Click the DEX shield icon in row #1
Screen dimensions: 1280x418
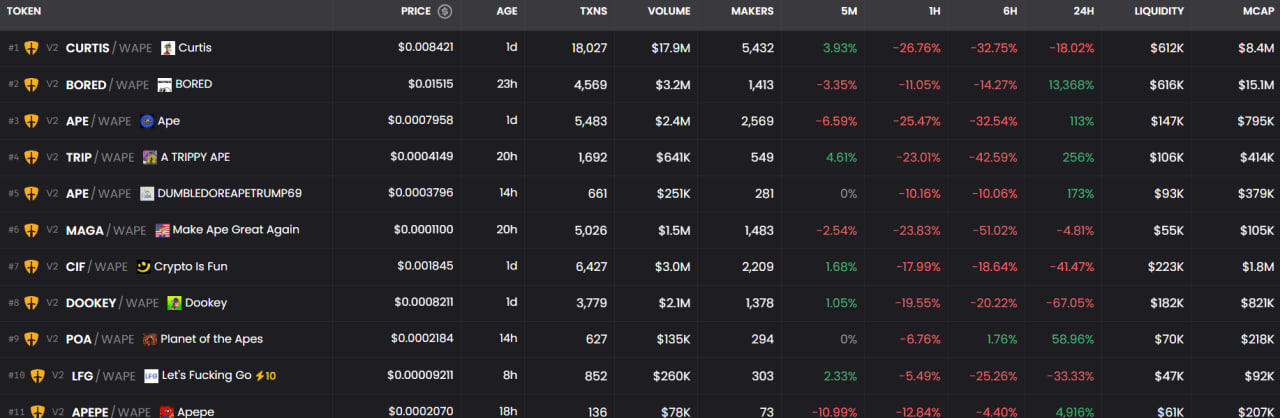pyautogui.click(x=31, y=48)
